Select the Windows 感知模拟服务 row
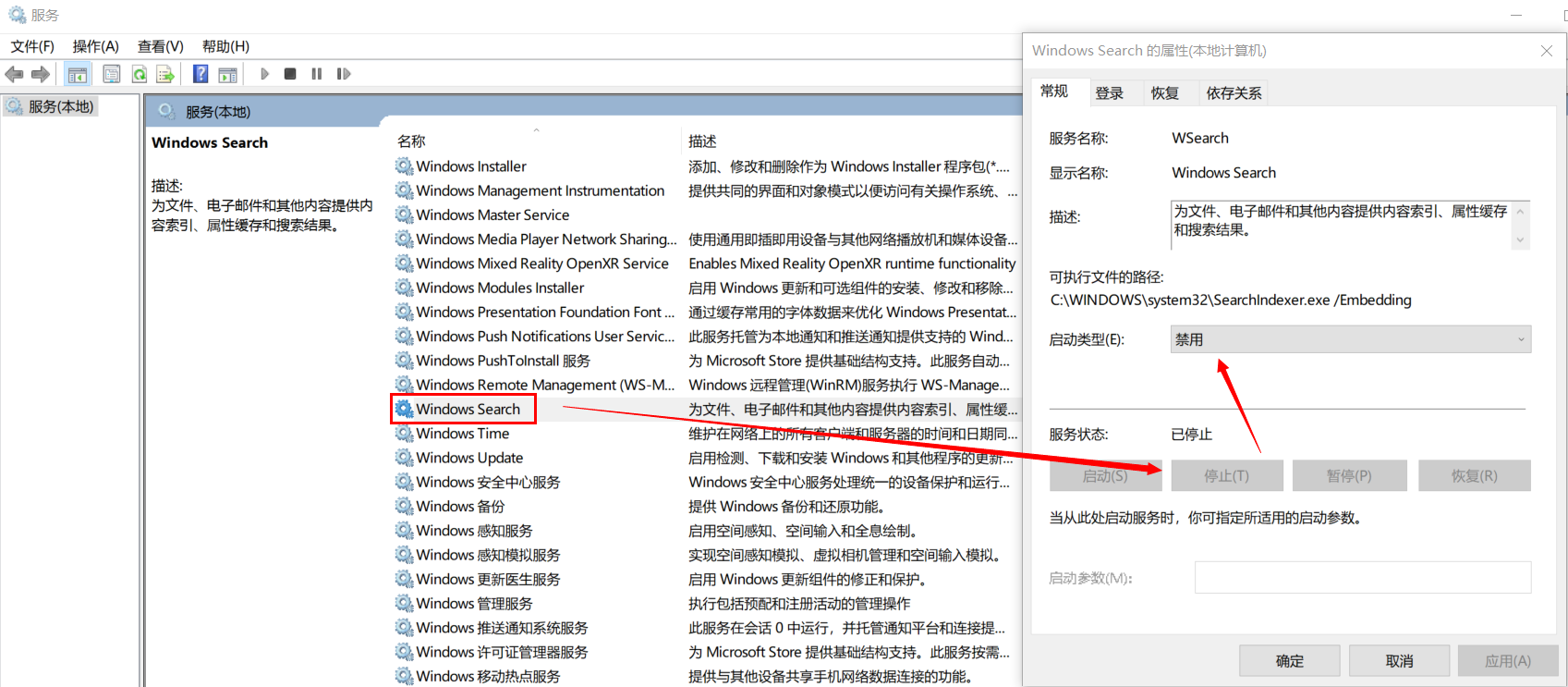This screenshot has width=1568, height=687. [707, 555]
